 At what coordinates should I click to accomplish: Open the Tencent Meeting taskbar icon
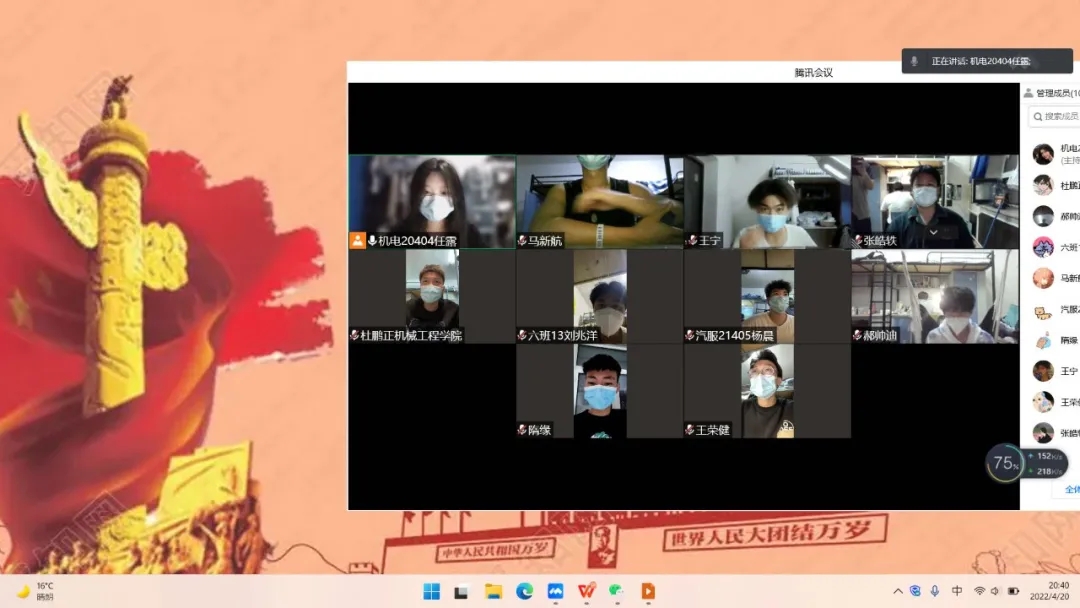click(x=555, y=591)
